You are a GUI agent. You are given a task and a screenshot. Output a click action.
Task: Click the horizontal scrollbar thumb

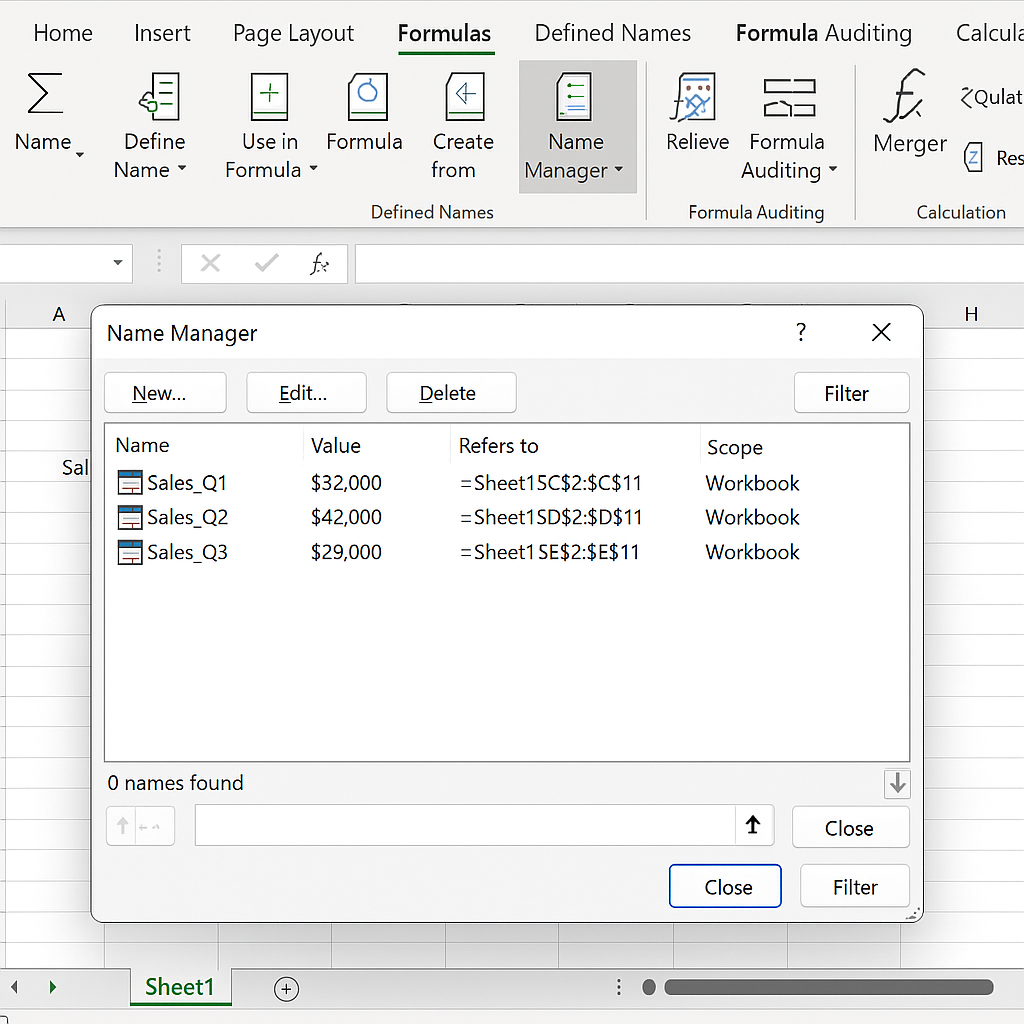(828, 987)
